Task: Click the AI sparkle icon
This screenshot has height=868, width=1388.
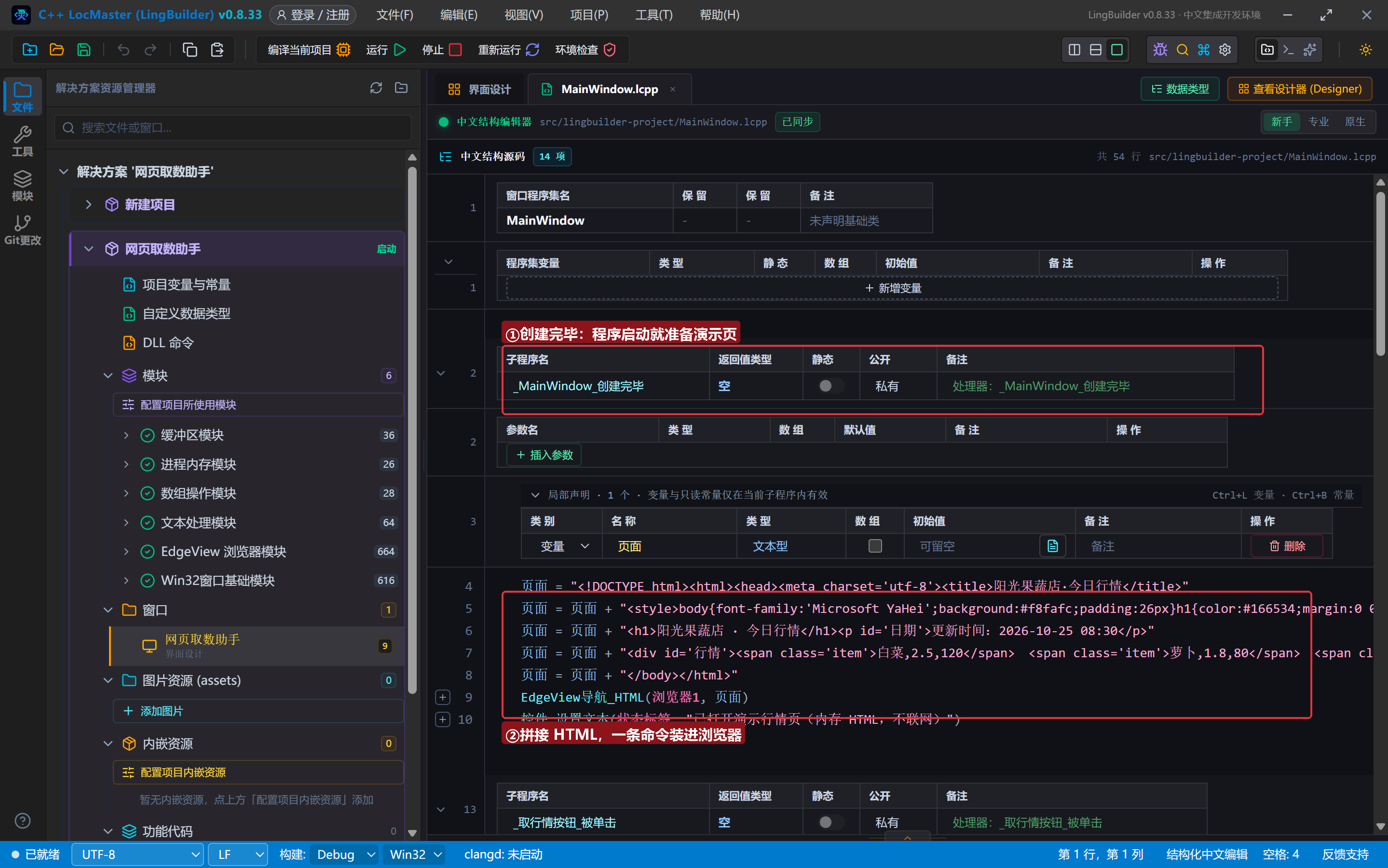Action: [1310, 50]
